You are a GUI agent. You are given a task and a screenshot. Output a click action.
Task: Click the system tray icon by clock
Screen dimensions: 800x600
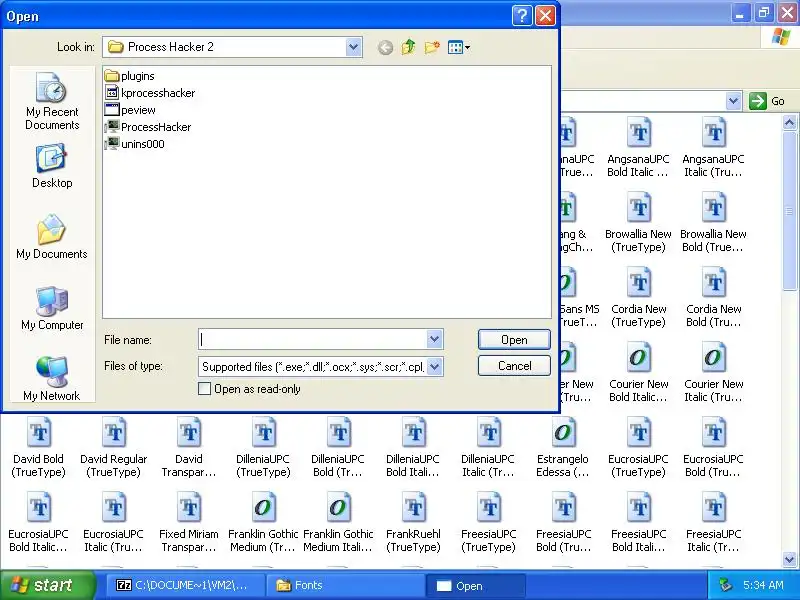(725, 585)
